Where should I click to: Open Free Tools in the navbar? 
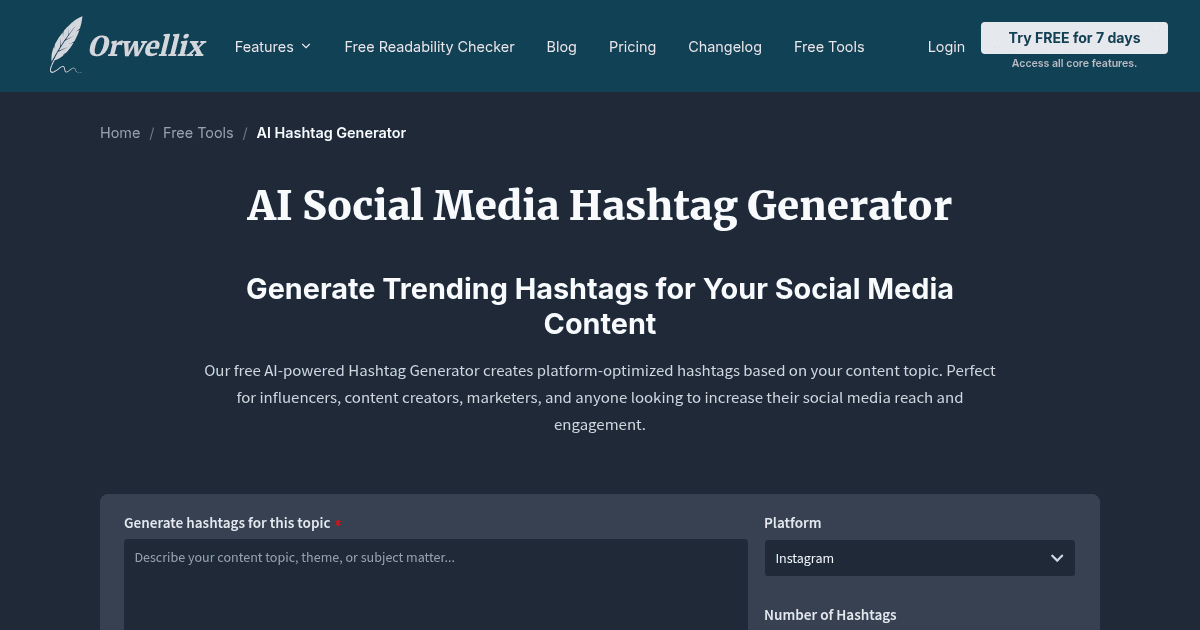829,47
